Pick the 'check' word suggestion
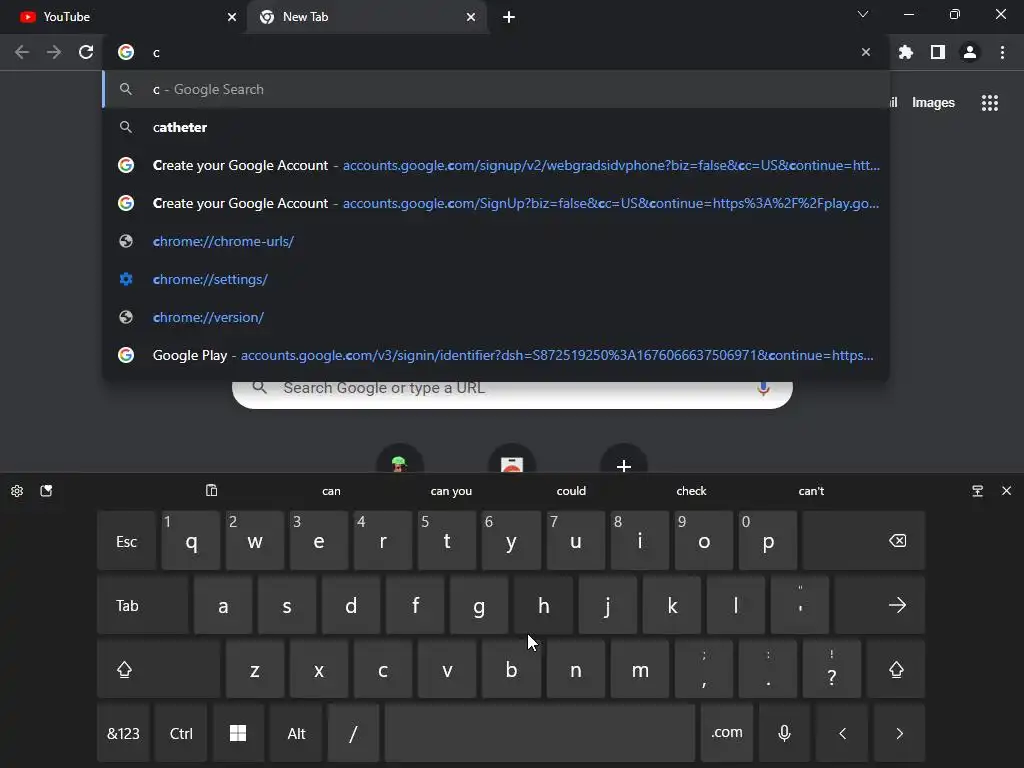 point(692,491)
